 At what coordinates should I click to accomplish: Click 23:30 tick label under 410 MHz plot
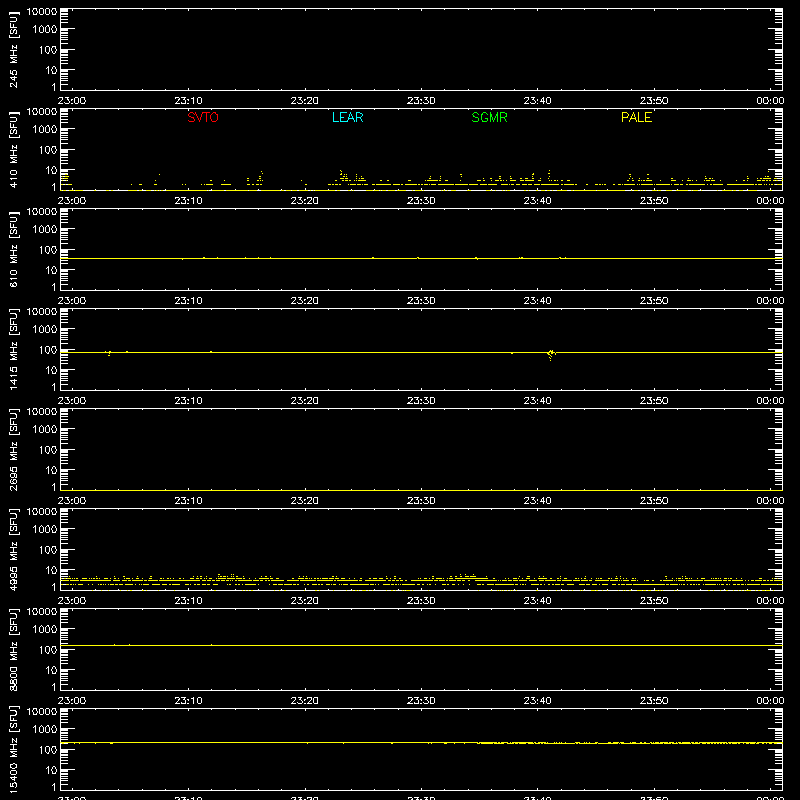(421, 201)
